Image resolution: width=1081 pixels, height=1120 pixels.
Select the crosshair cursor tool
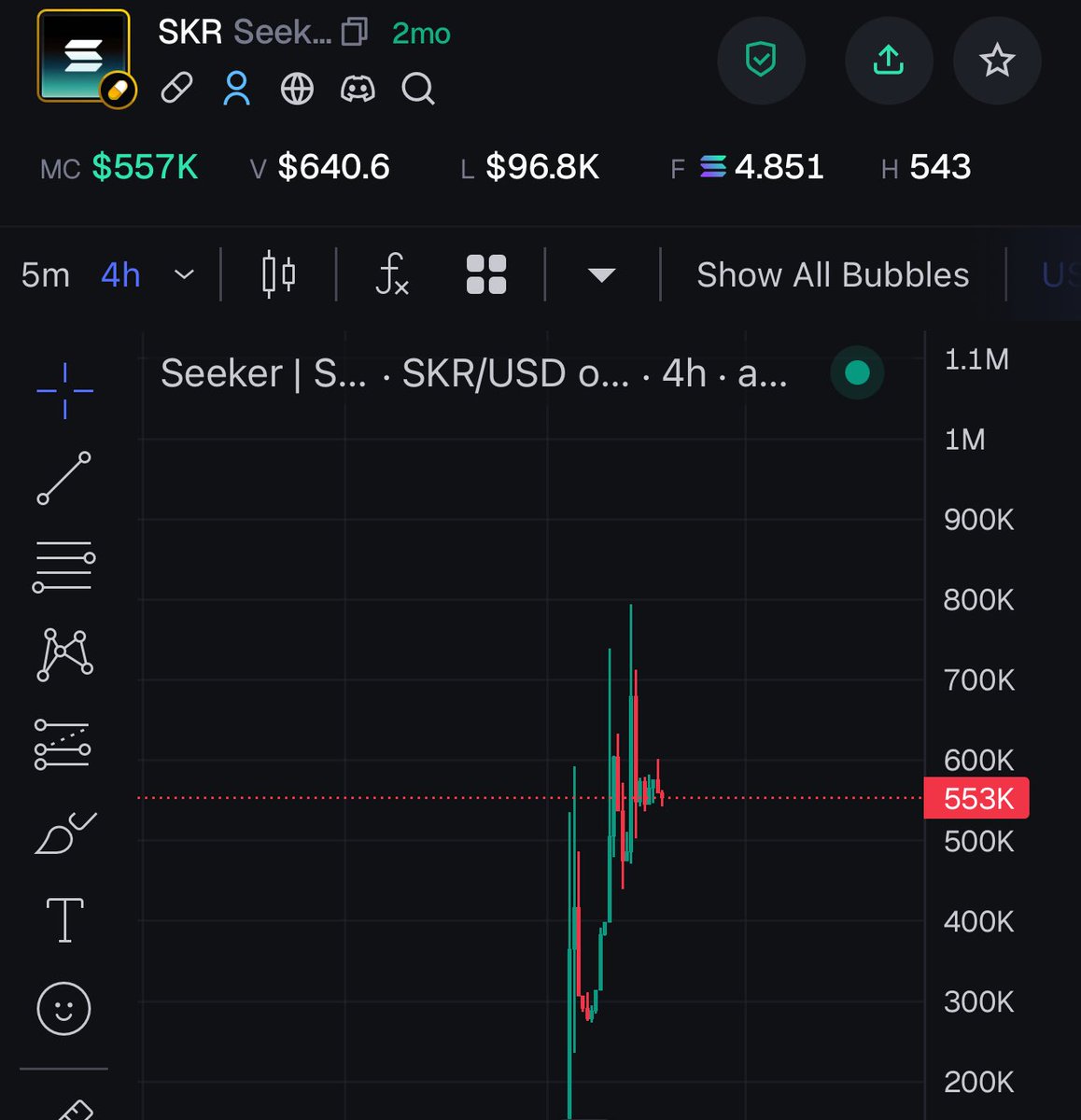[64, 390]
